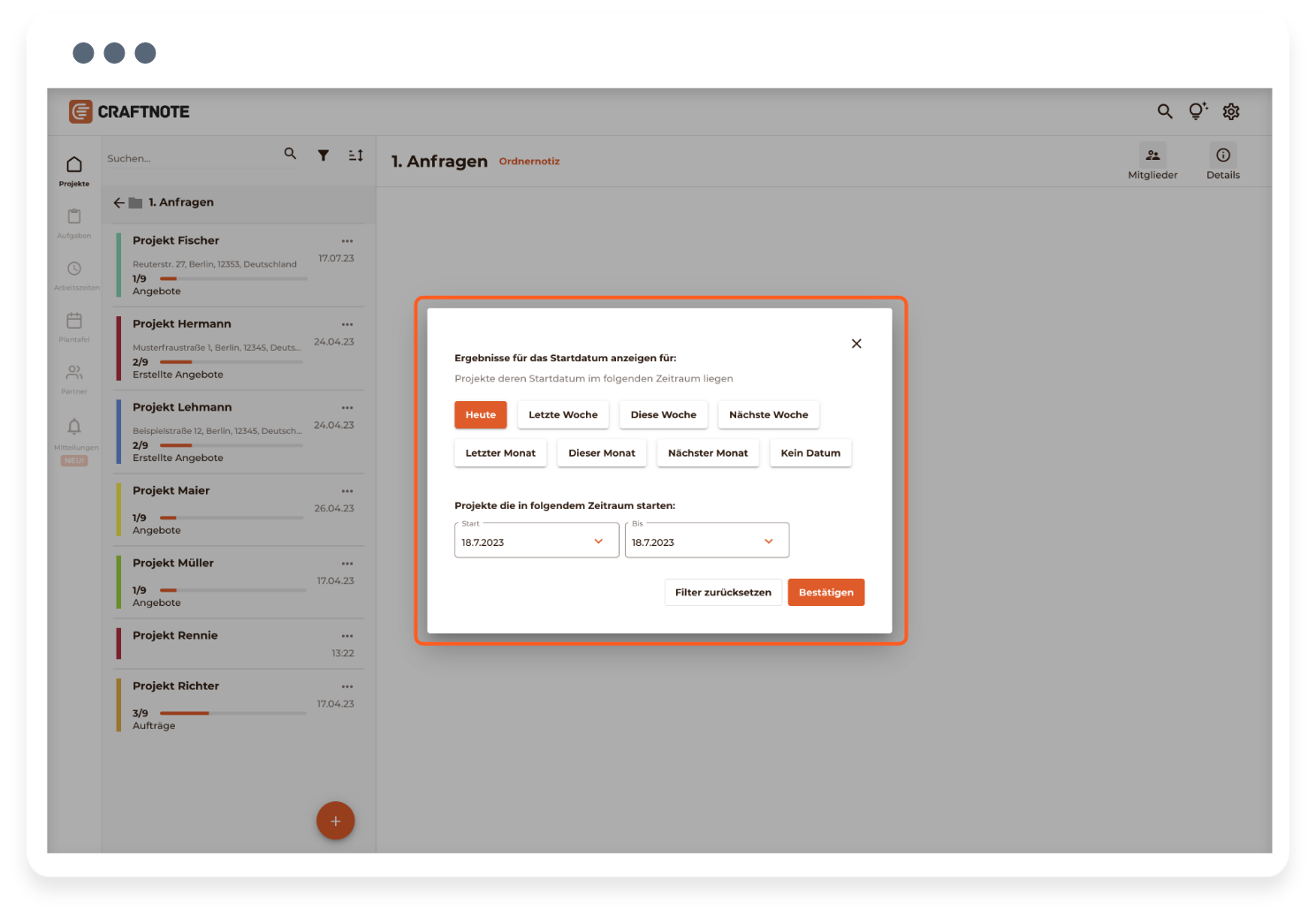Click the project filter funnel icon
The height and width of the screenshot is (917, 1316).
pyautogui.click(x=323, y=155)
